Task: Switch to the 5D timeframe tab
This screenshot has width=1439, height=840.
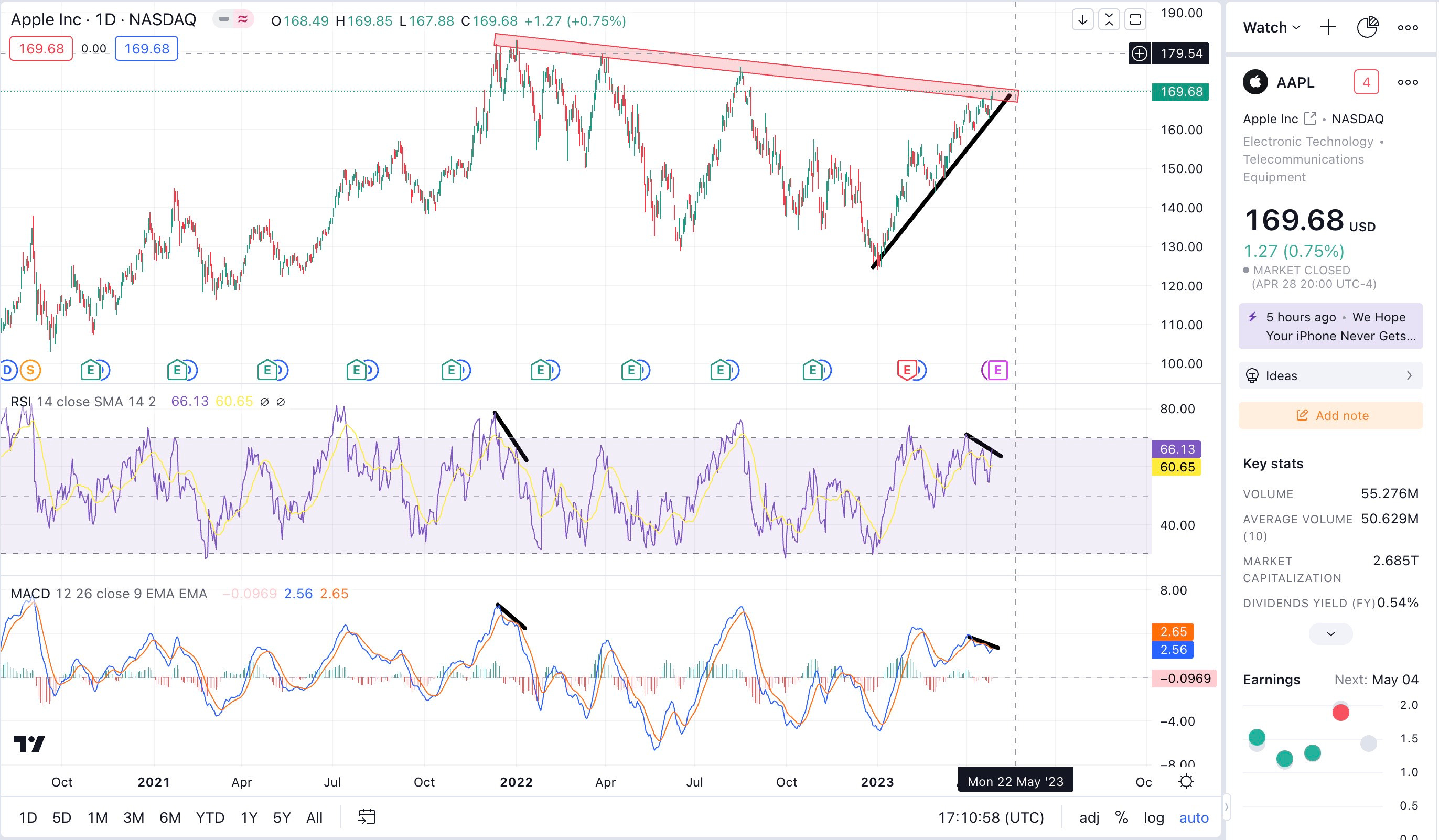Action: click(x=61, y=817)
